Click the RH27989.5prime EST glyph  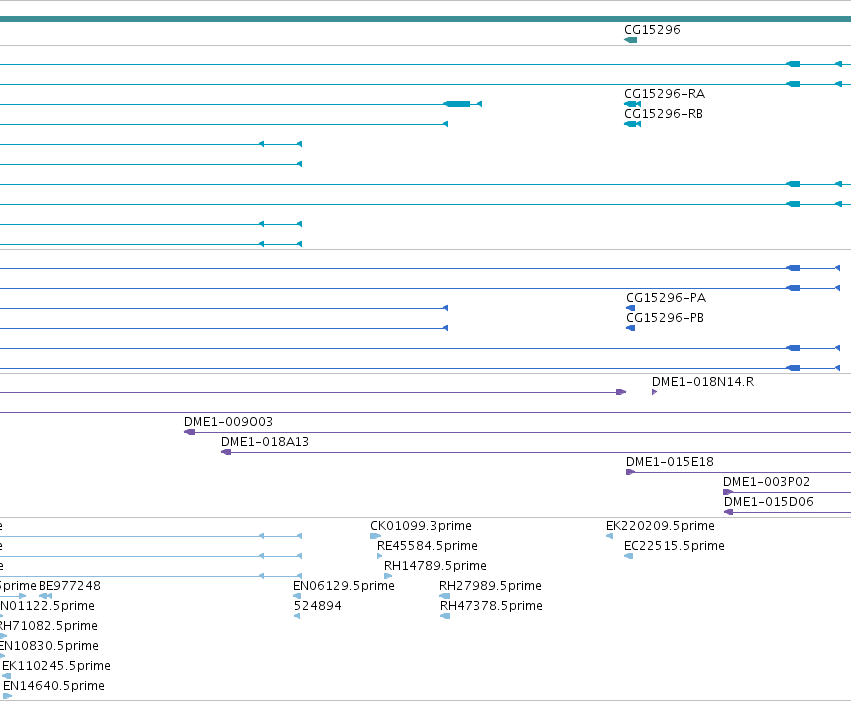444,597
